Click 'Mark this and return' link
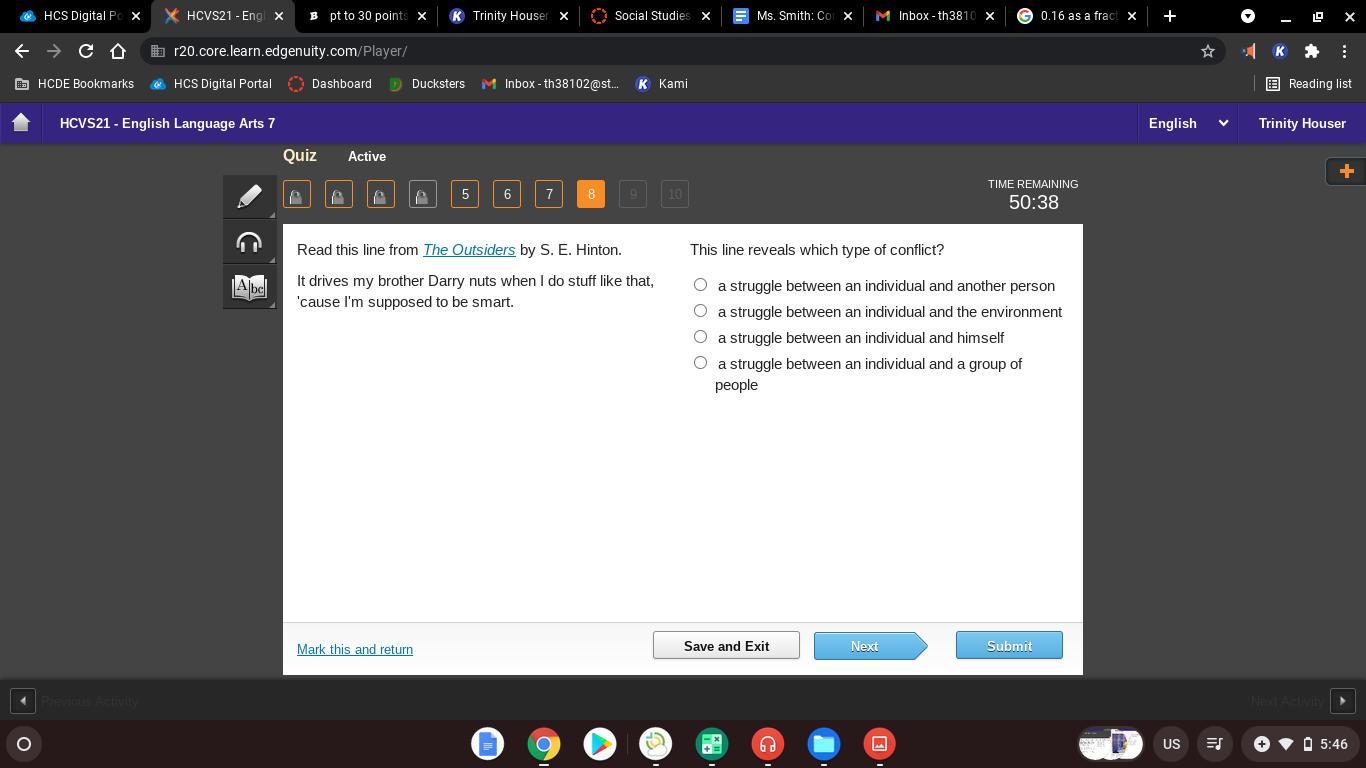The height and width of the screenshot is (768, 1366). coord(355,650)
